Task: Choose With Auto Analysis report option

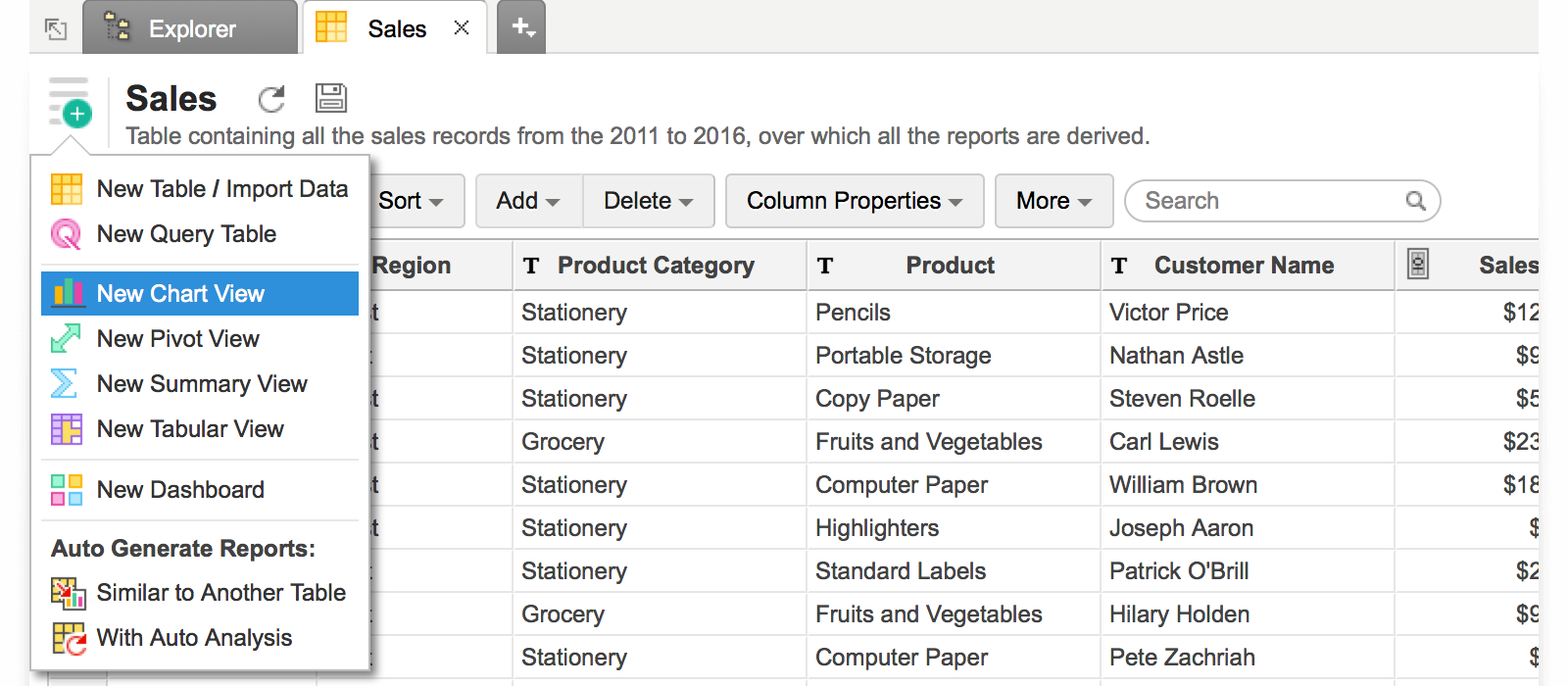Action: [x=194, y=638]
